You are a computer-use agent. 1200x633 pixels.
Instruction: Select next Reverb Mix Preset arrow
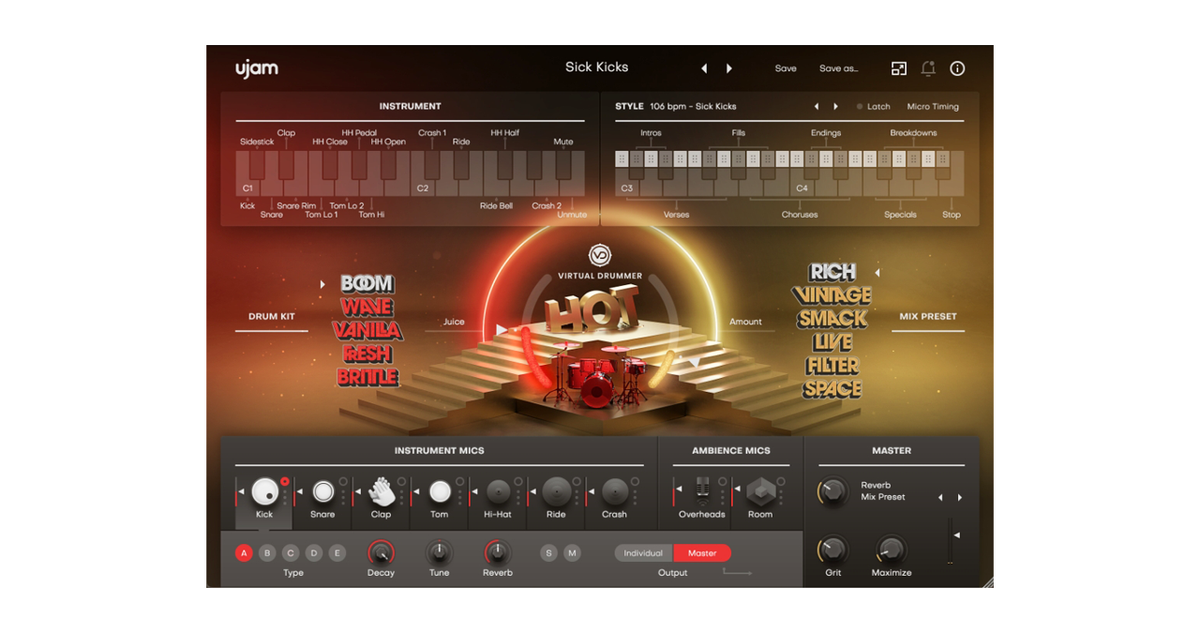tap(960, 497)
